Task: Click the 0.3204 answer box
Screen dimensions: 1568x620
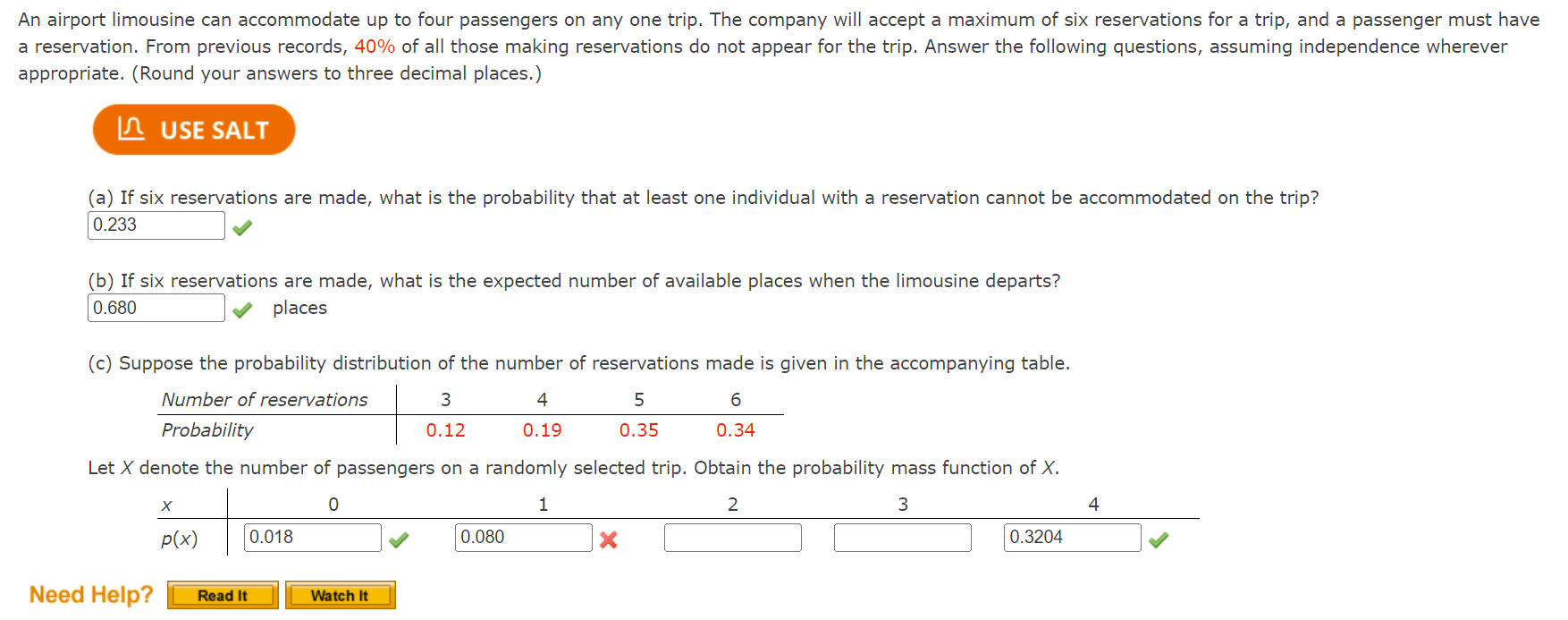Action: point(1072,537)
